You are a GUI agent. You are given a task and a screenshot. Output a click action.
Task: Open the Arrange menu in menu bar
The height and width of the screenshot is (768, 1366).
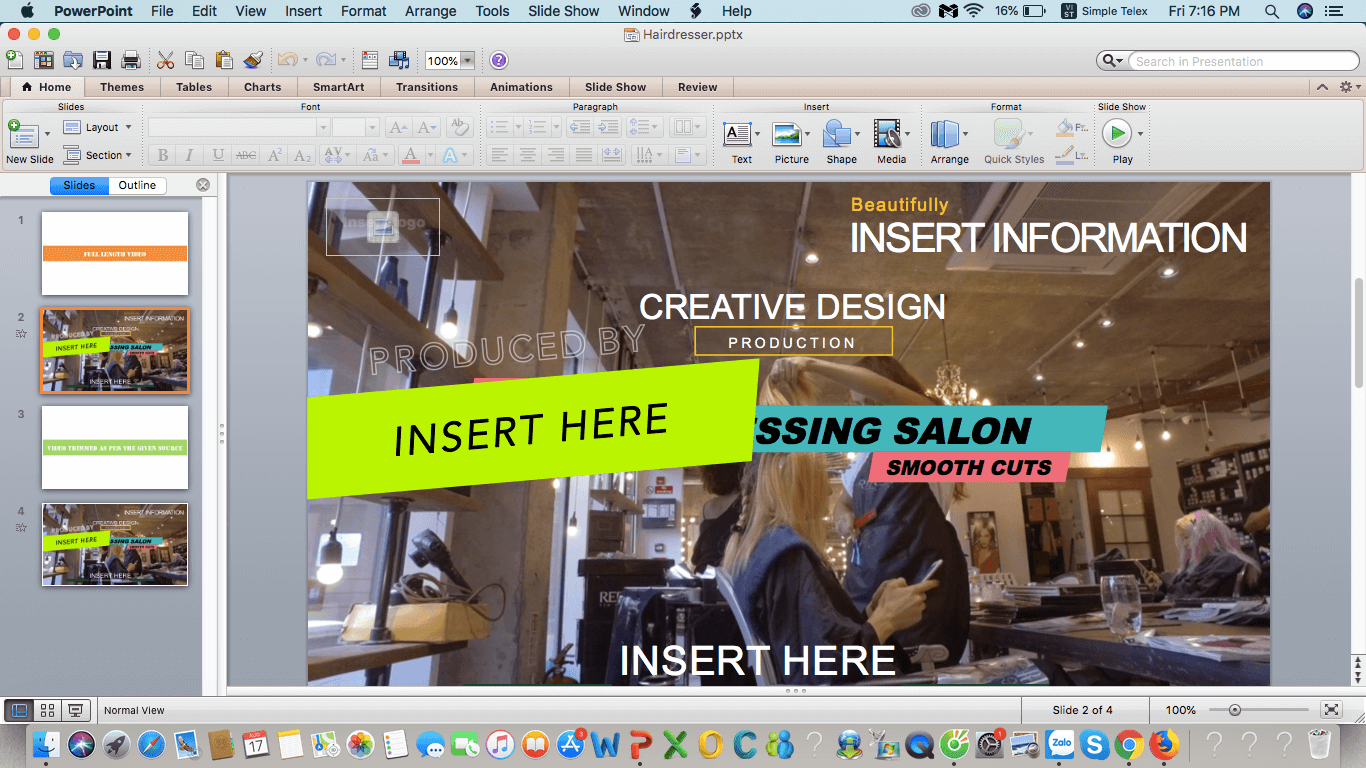point(431,11)
